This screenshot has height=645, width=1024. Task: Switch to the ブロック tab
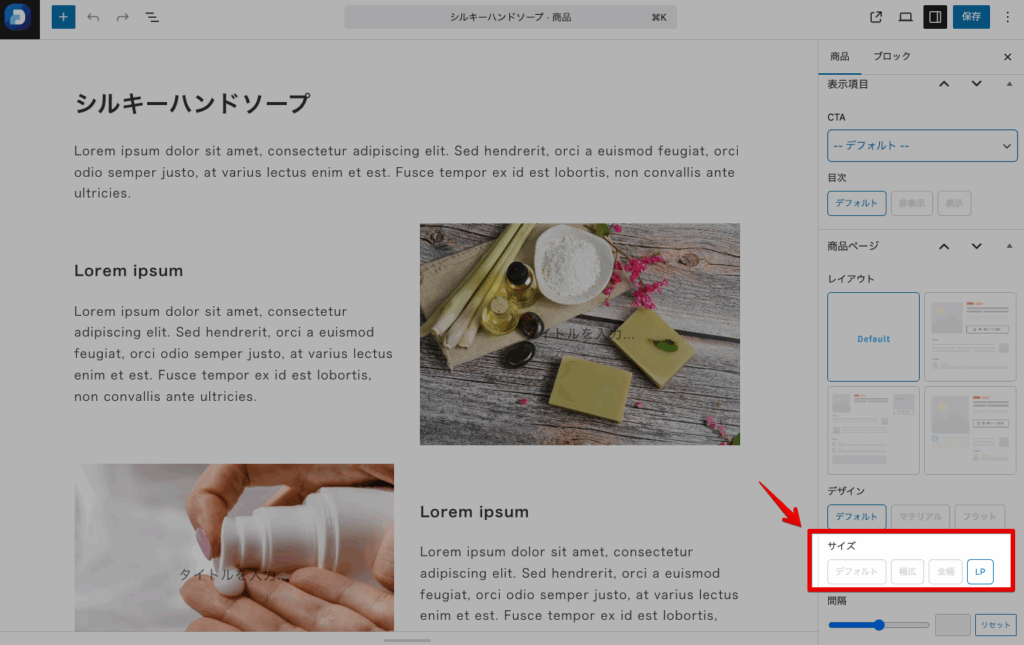(892, 57)
